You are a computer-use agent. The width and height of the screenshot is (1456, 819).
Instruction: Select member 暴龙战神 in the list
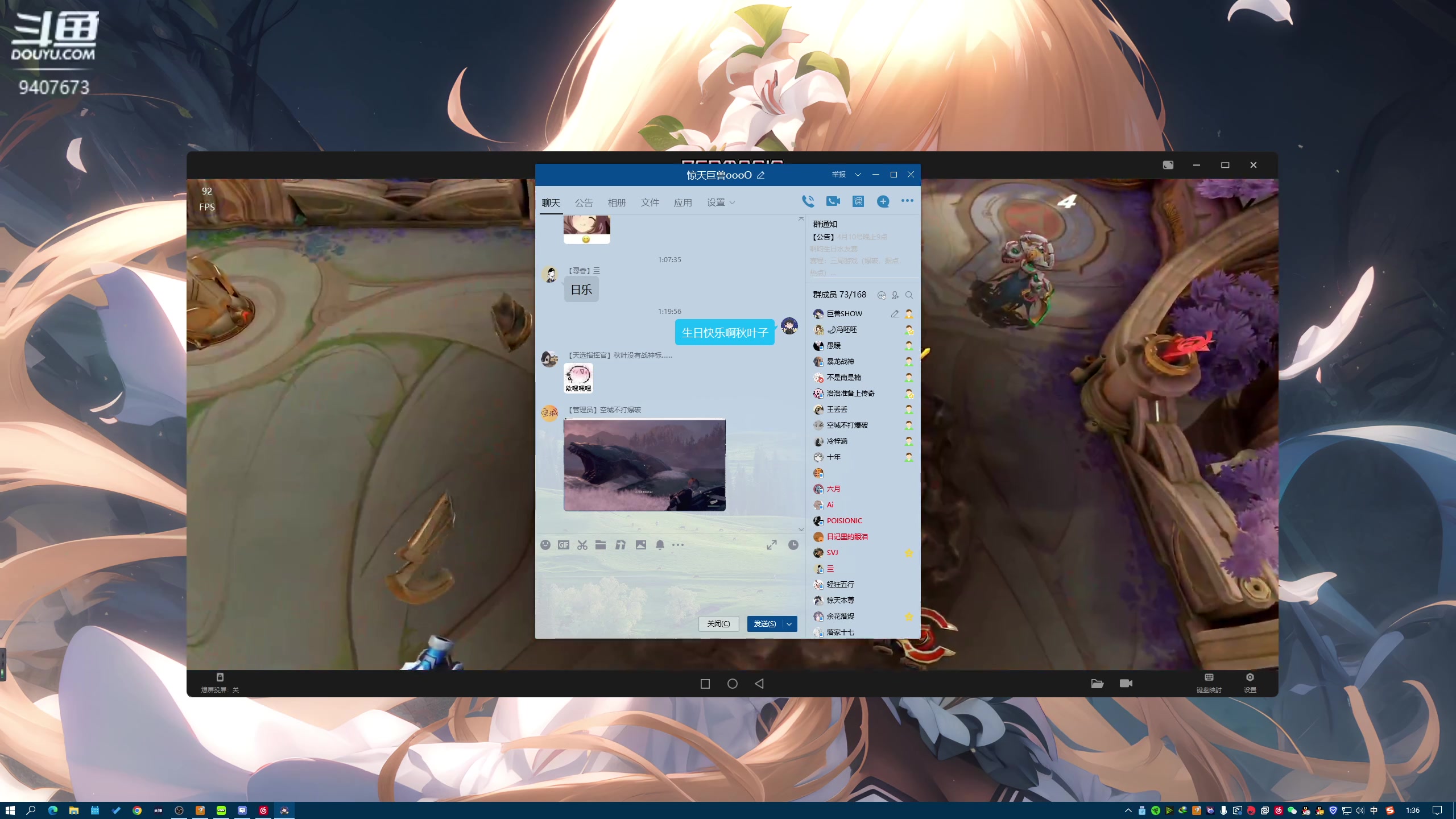point(862,362)
